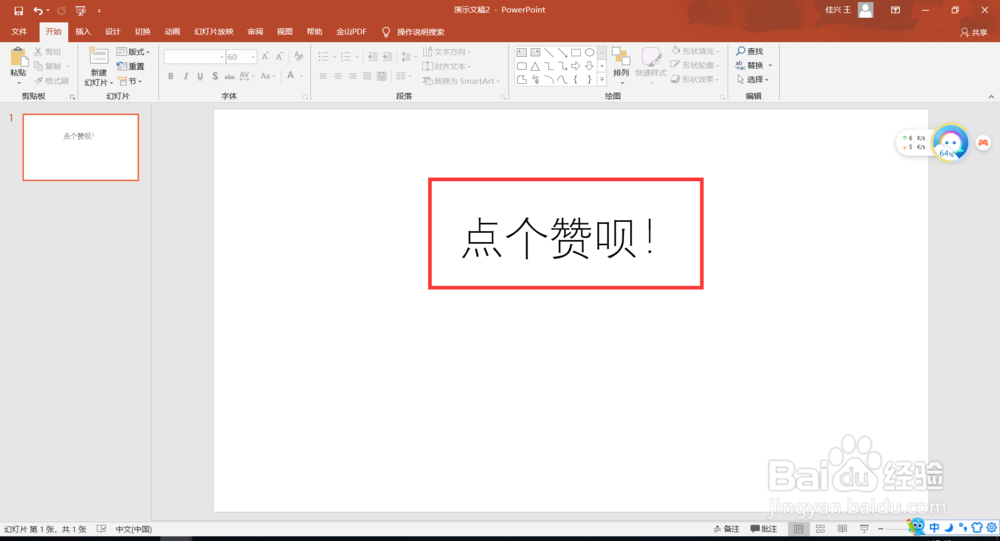Collapse the ribbon with the chevron
Image resolution: width=1000 pixels, height=541 pixels.
point(991,97)
